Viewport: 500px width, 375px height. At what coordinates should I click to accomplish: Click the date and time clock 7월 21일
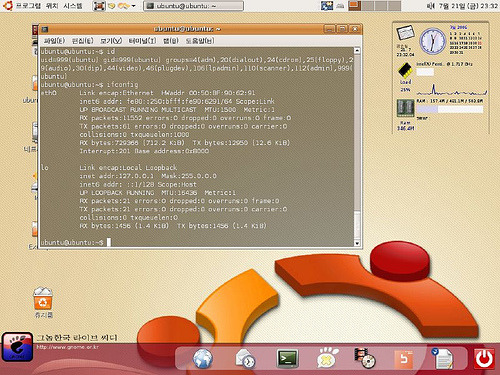pos(468,6)
